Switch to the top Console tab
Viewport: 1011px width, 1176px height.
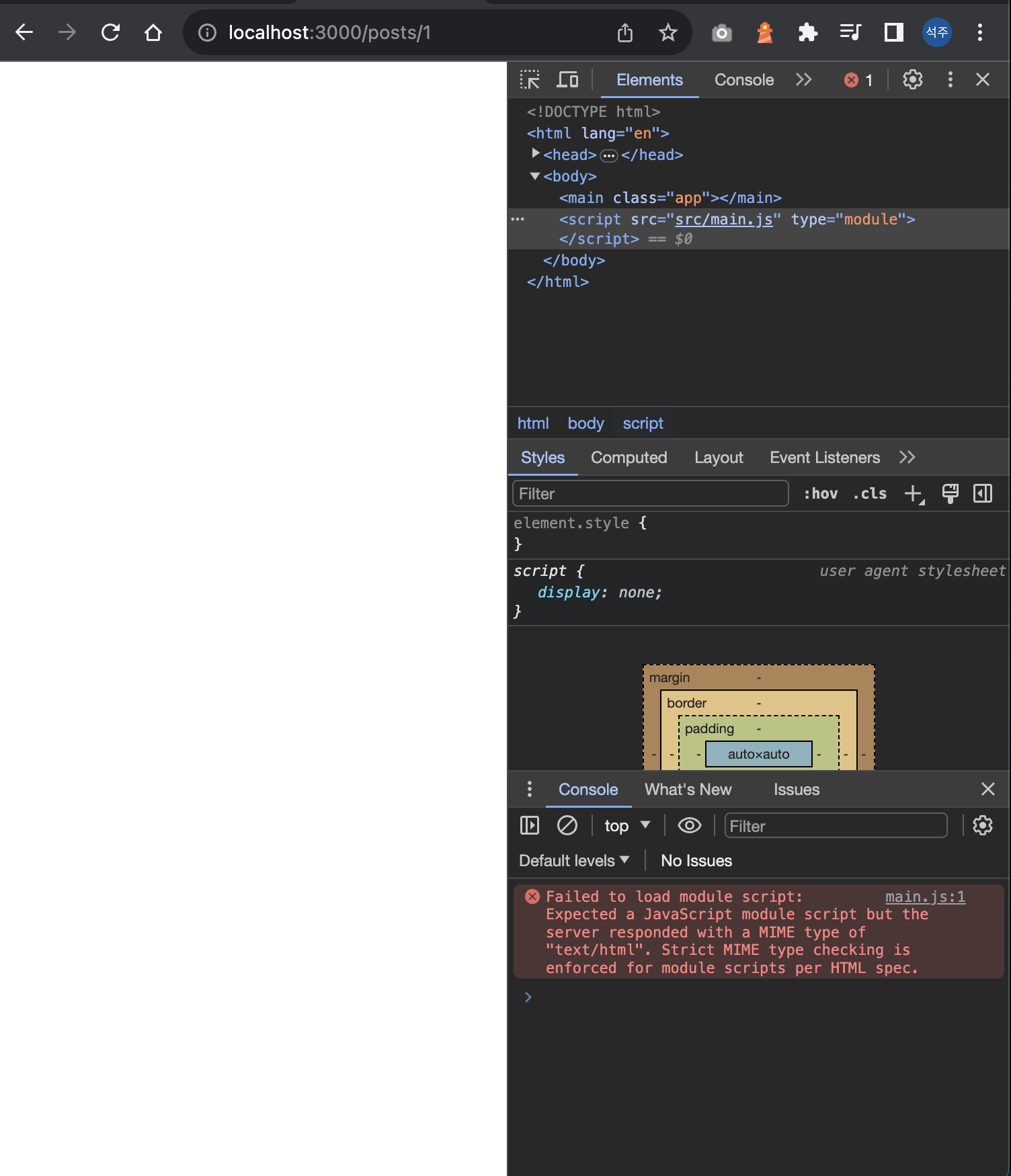(x=744, y=80)
